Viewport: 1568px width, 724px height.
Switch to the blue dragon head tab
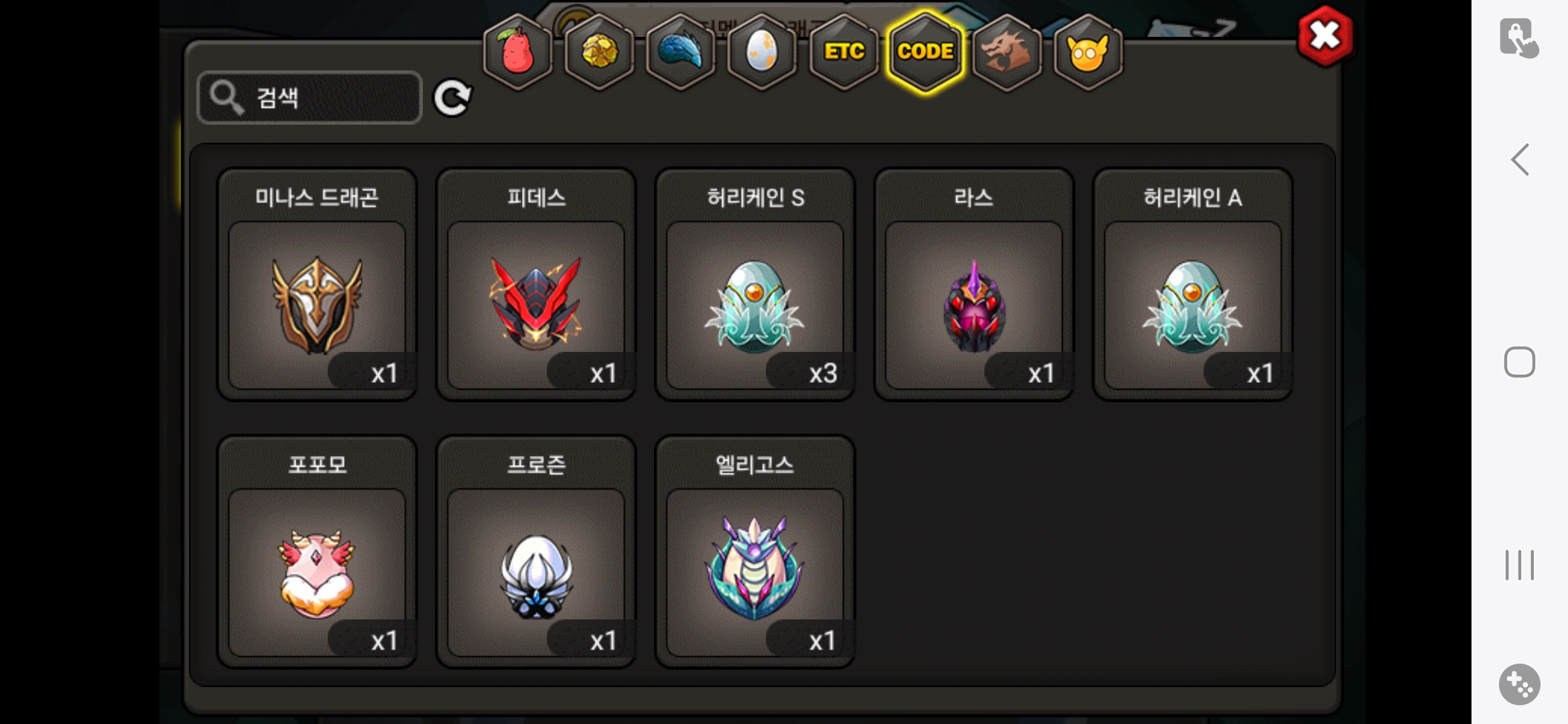click(680, 52)
